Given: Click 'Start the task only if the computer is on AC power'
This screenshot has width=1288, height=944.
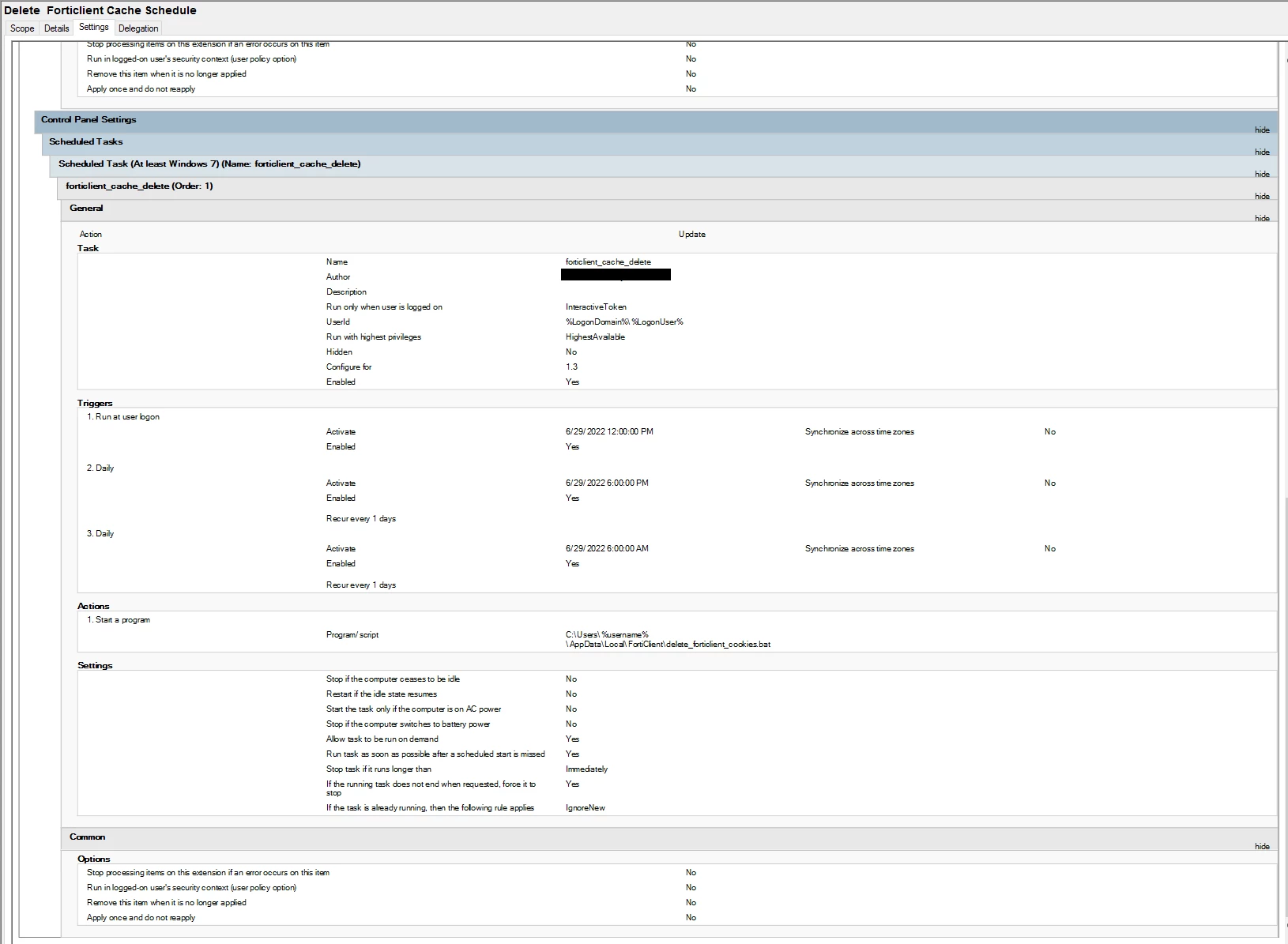Looking at the screenshot, I should click(413, 709).
